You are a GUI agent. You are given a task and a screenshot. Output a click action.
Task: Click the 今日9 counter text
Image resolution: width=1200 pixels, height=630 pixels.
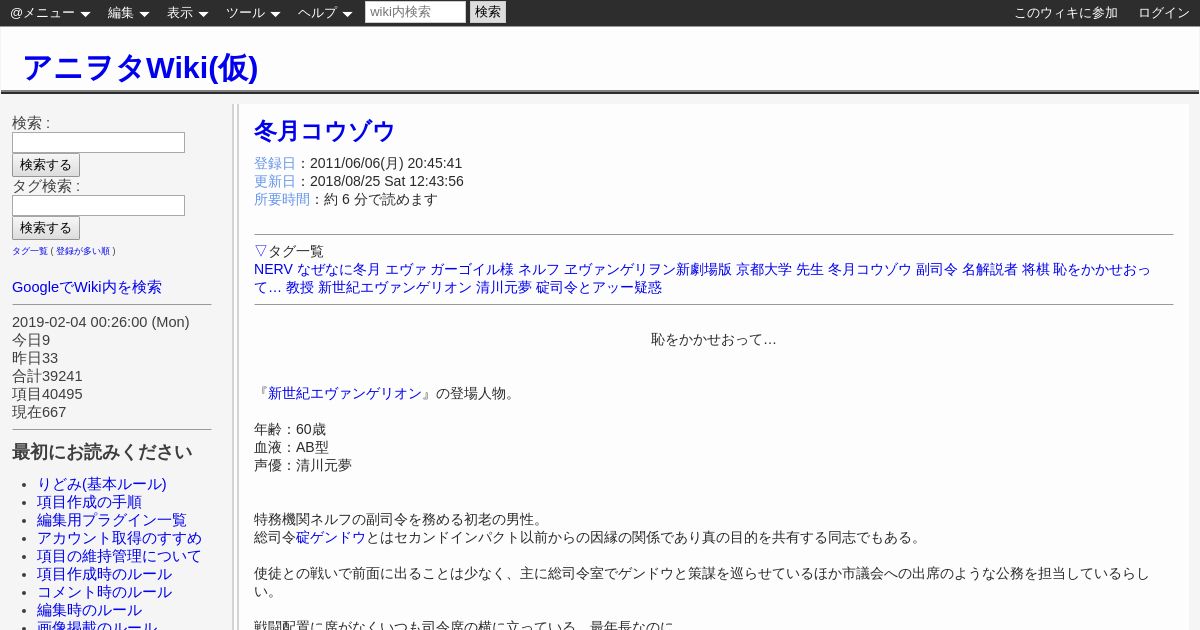tap(31, 340)
